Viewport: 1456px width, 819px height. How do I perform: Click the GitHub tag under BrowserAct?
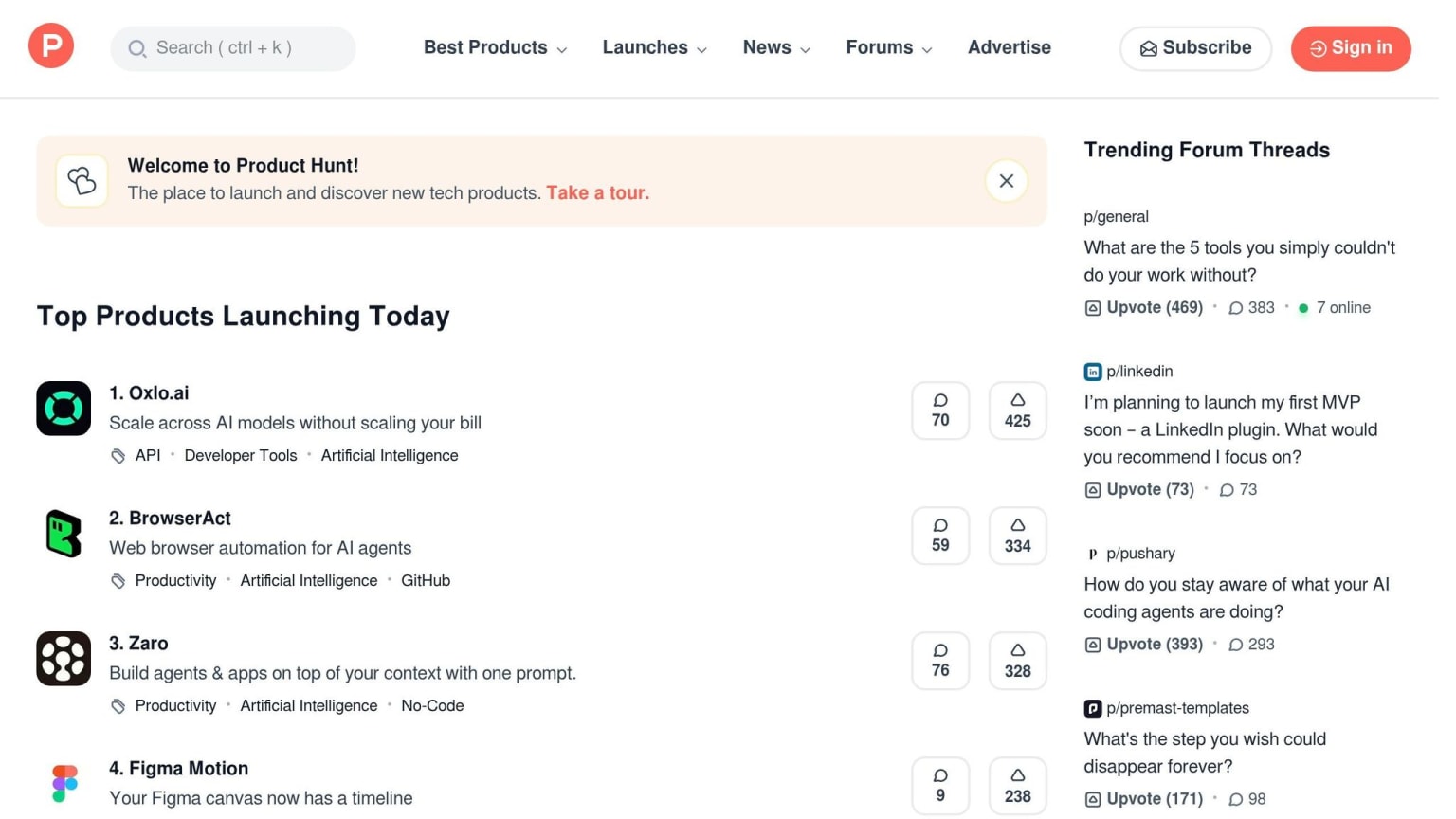[x=426, y=580]
